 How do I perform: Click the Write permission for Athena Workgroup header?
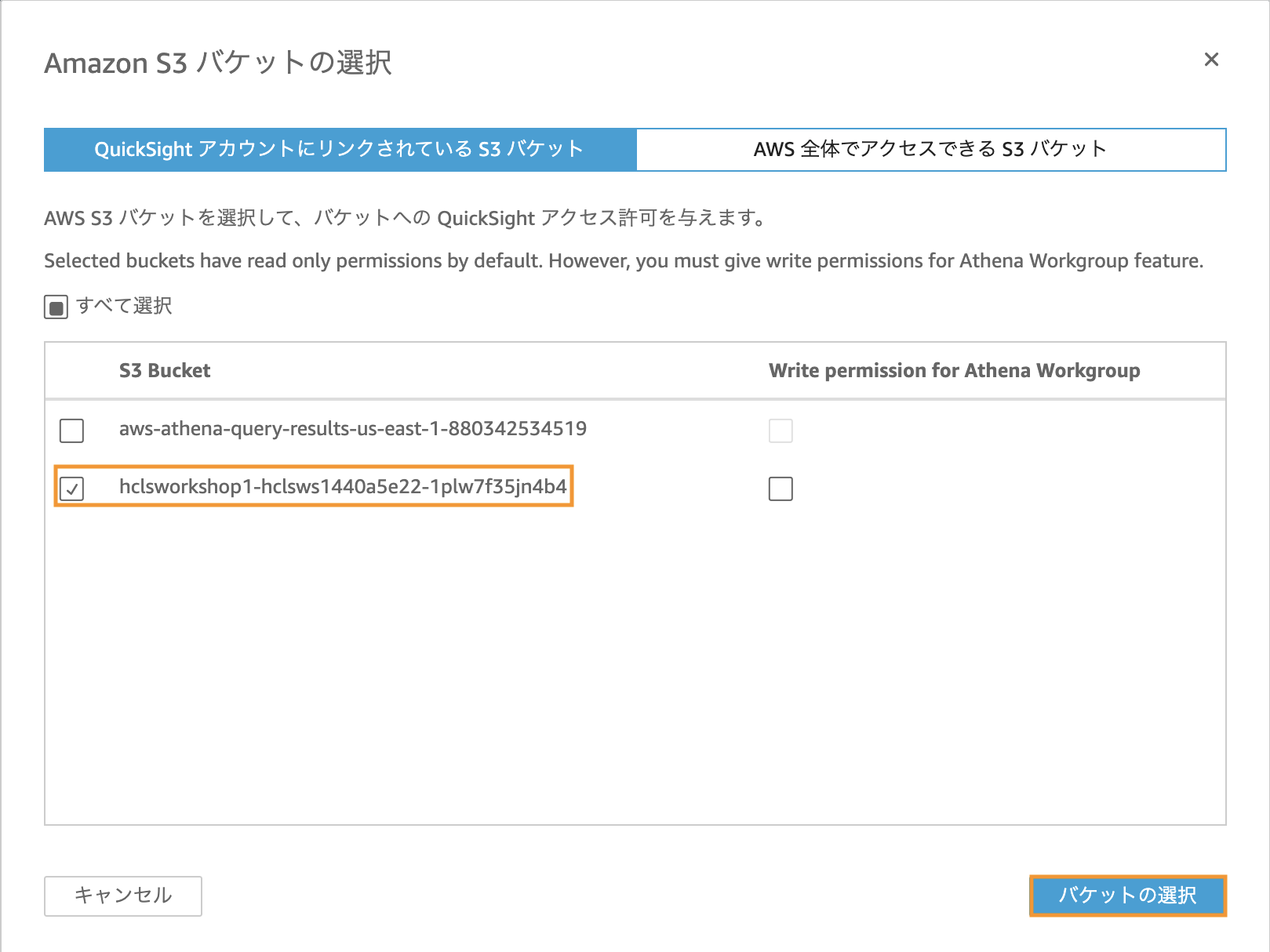[955, 371]
